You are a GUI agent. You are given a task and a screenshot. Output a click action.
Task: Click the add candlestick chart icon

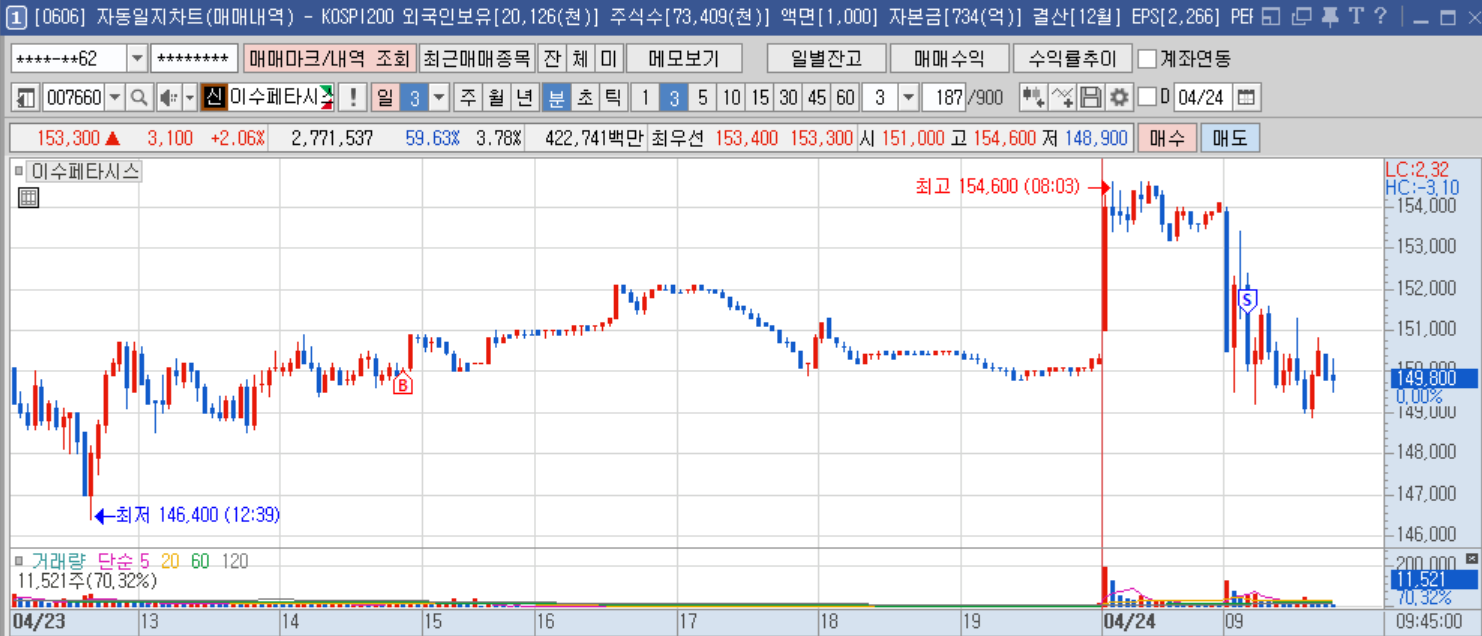(1033, 98)
